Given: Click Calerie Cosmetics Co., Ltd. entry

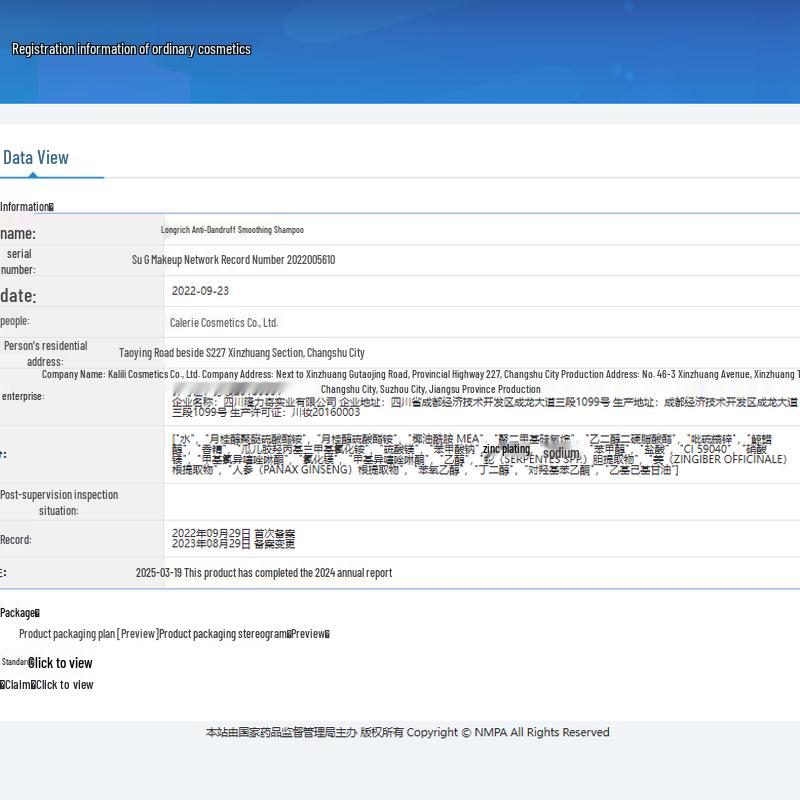Looking at the screenshot, I should point(224,323).
